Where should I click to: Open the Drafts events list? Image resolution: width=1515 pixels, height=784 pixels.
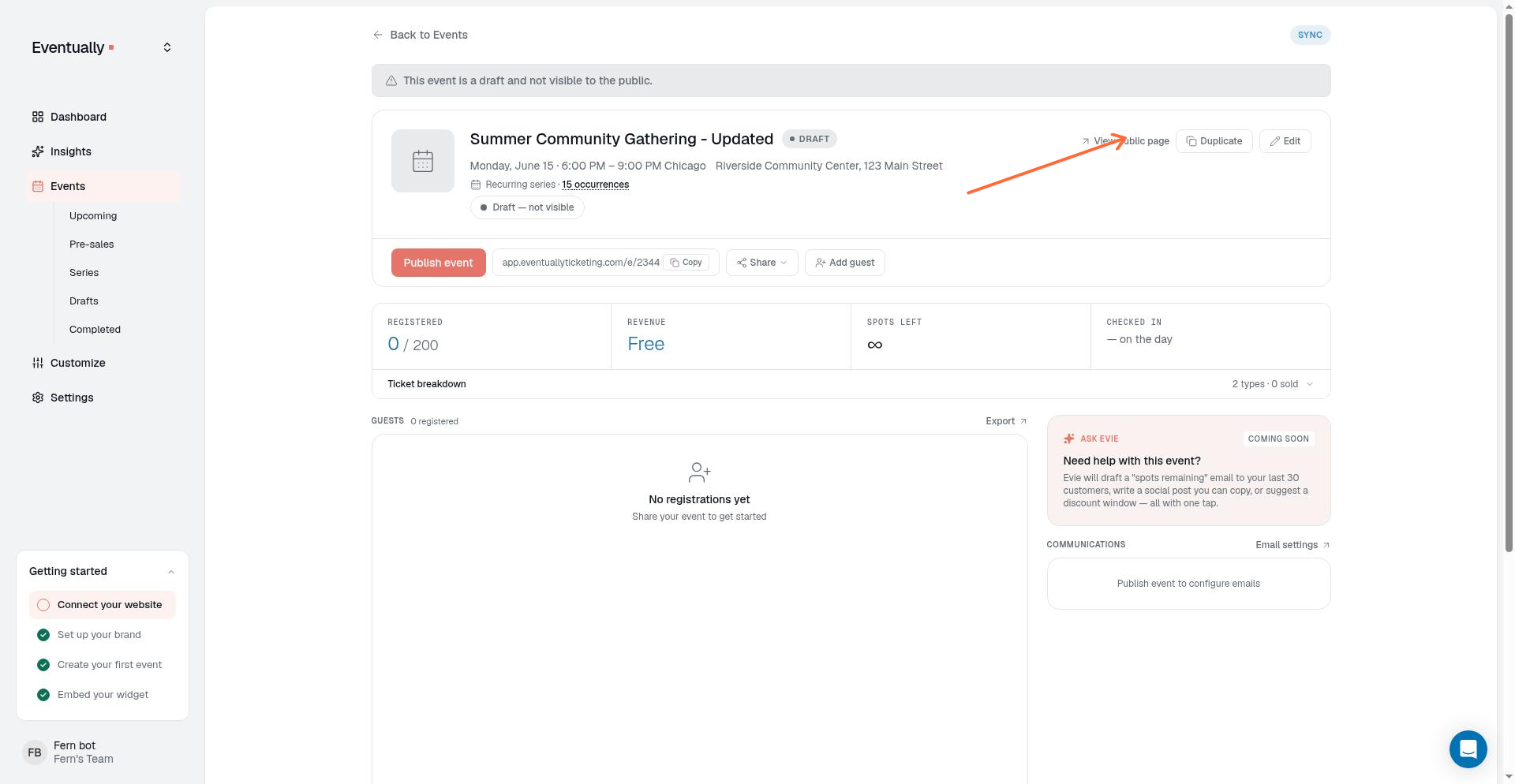pos(84,301)
